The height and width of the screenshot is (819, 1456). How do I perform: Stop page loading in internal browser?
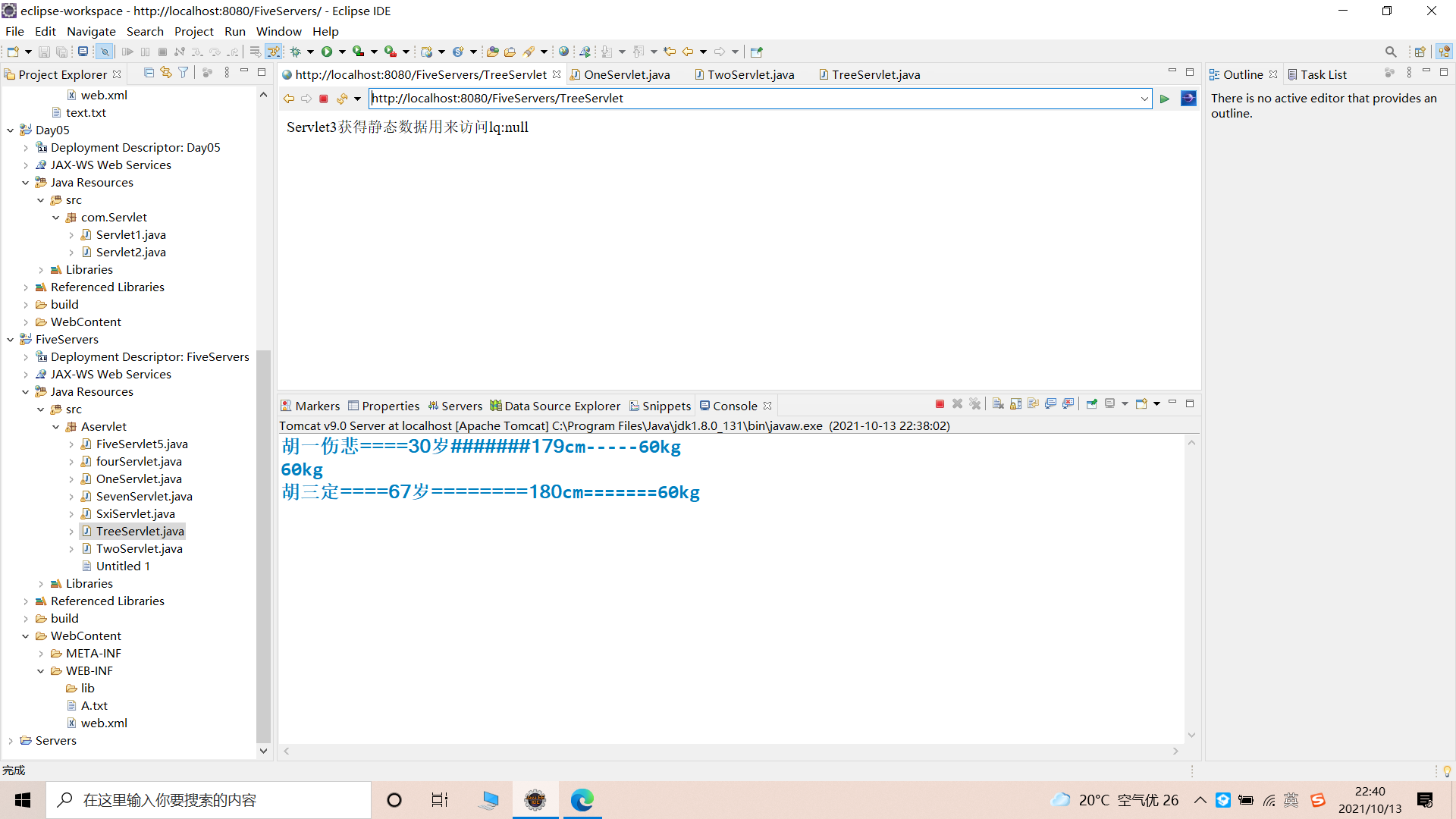[324, 99]
